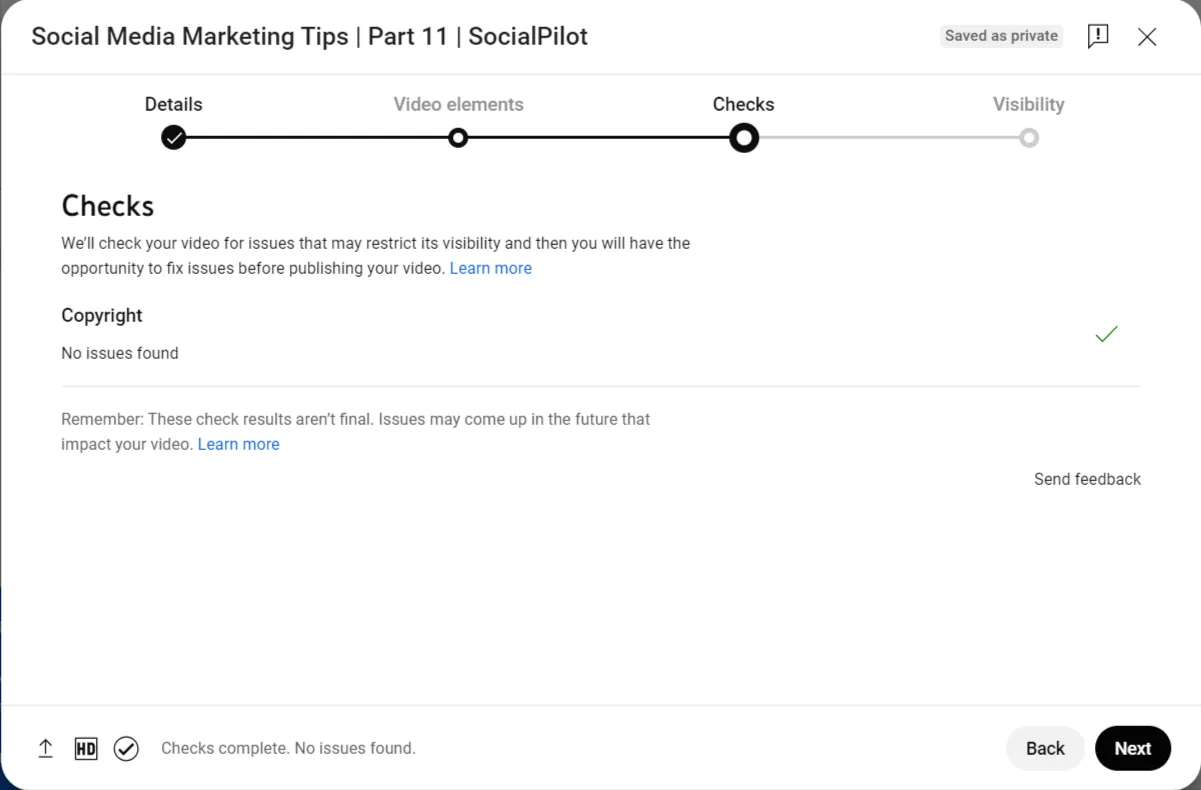Viewport: 1201px width, 790px height.
Task: Open Learn more link after publishing text
Action: tap(491, 268)
